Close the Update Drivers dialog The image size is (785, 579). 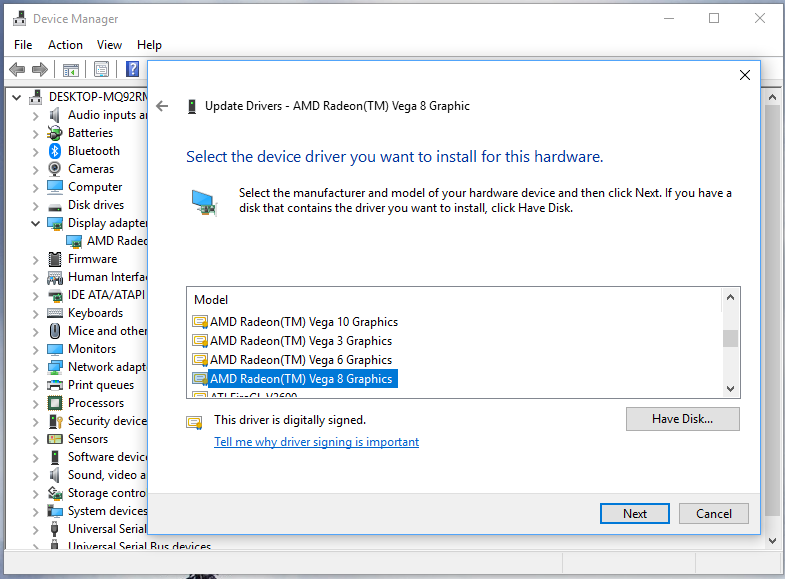[744, 75]
